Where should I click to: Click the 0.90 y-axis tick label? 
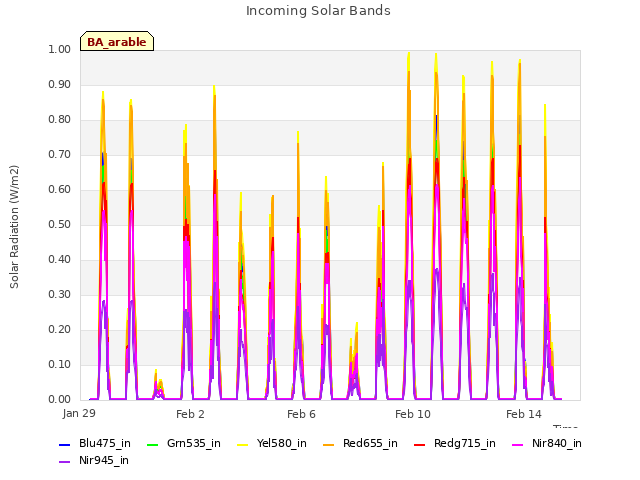coord(60,84)
